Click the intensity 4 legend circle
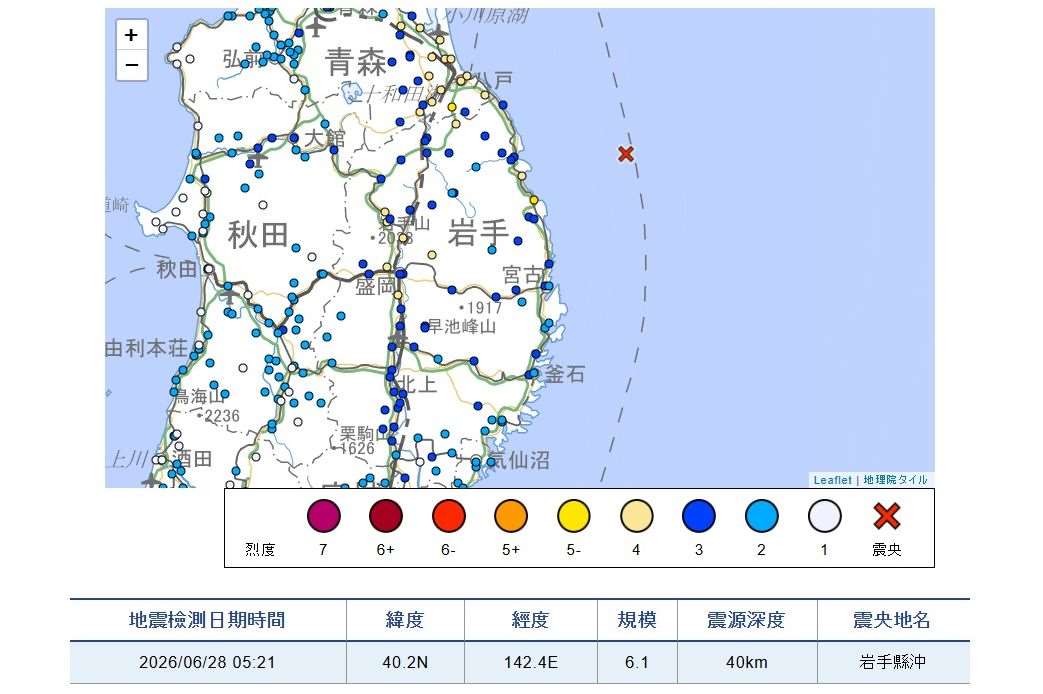Screen dimensions: 1043x694 coord(637,516)
